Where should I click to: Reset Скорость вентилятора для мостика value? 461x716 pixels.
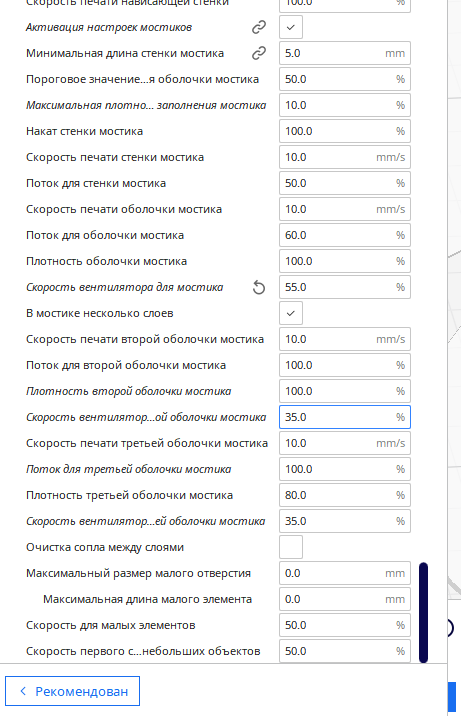[259, 288]
